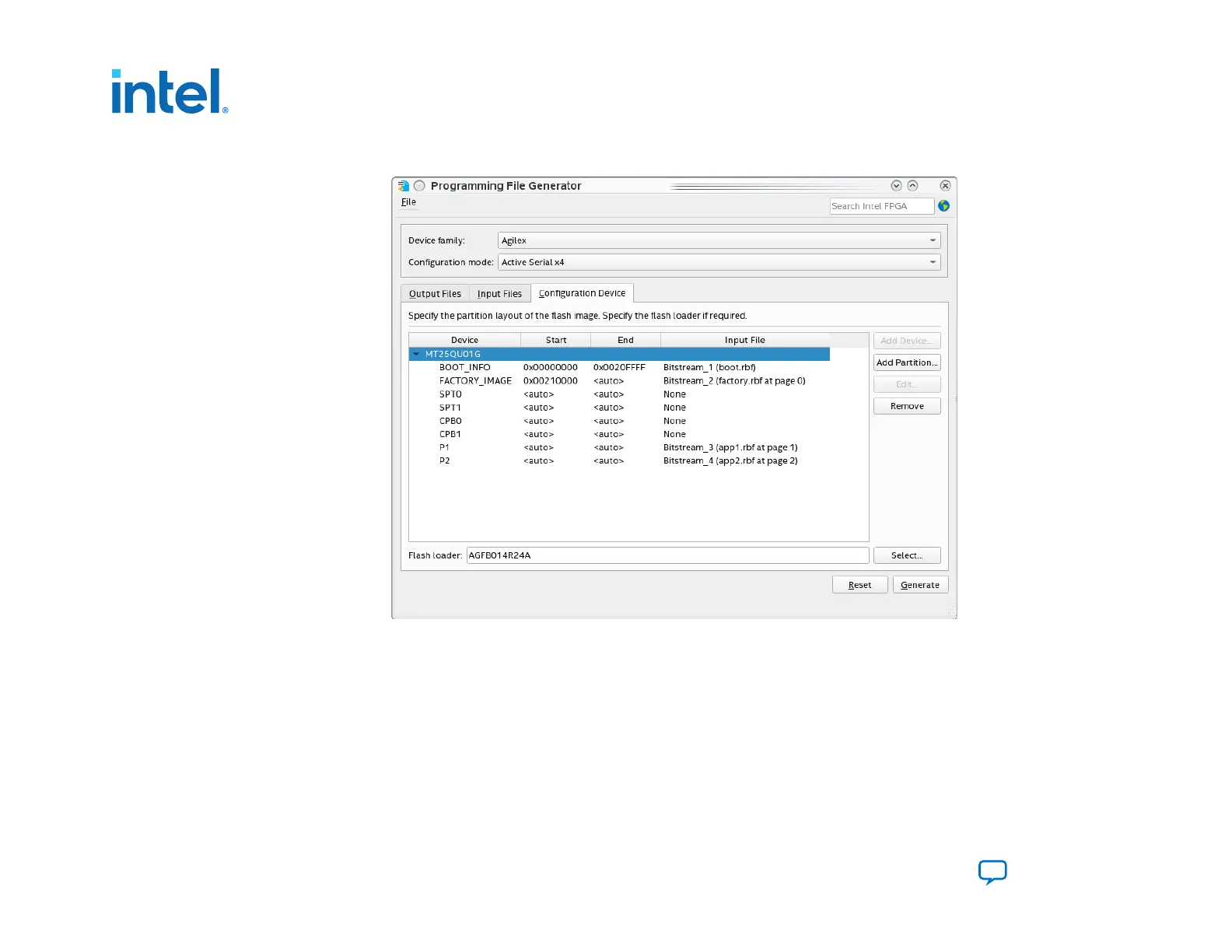Switch to the Output Files tab
Screen dimensions: 1232x952
(x=435, y=294)
